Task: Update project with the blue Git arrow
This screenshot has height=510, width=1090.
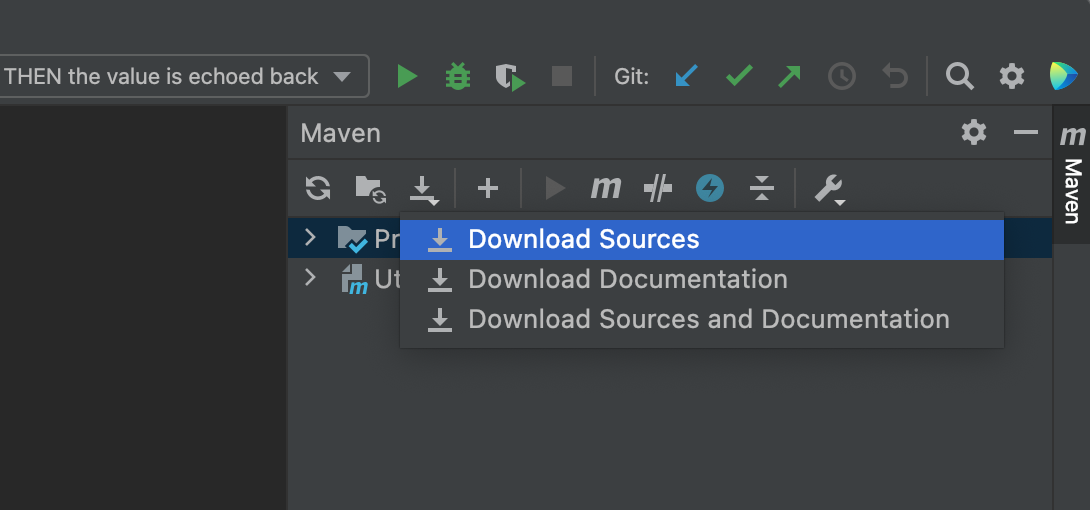Action: pyautogui.click(x=686, y=76)
